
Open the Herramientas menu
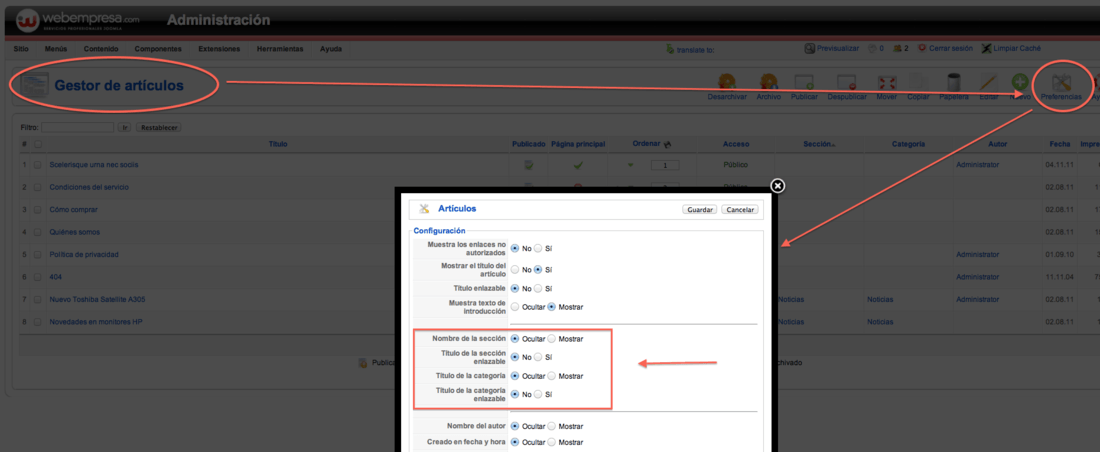(280, 49)
